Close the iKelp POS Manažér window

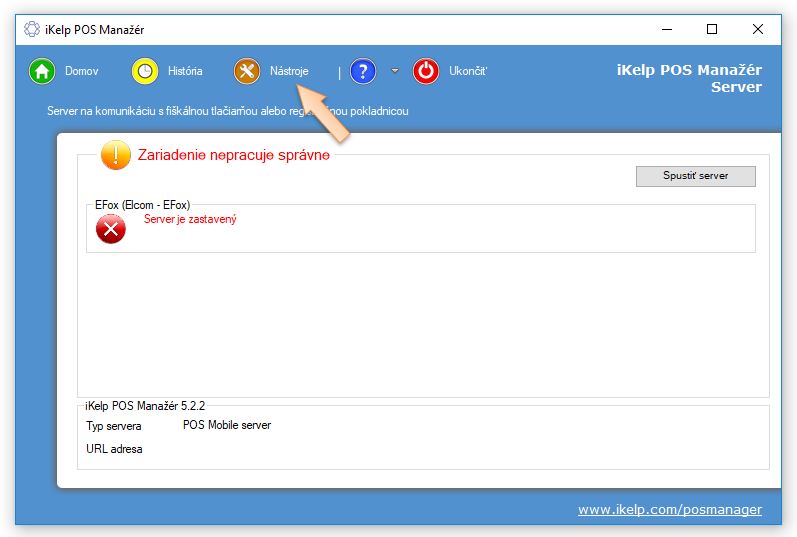(x=758, y=29)
